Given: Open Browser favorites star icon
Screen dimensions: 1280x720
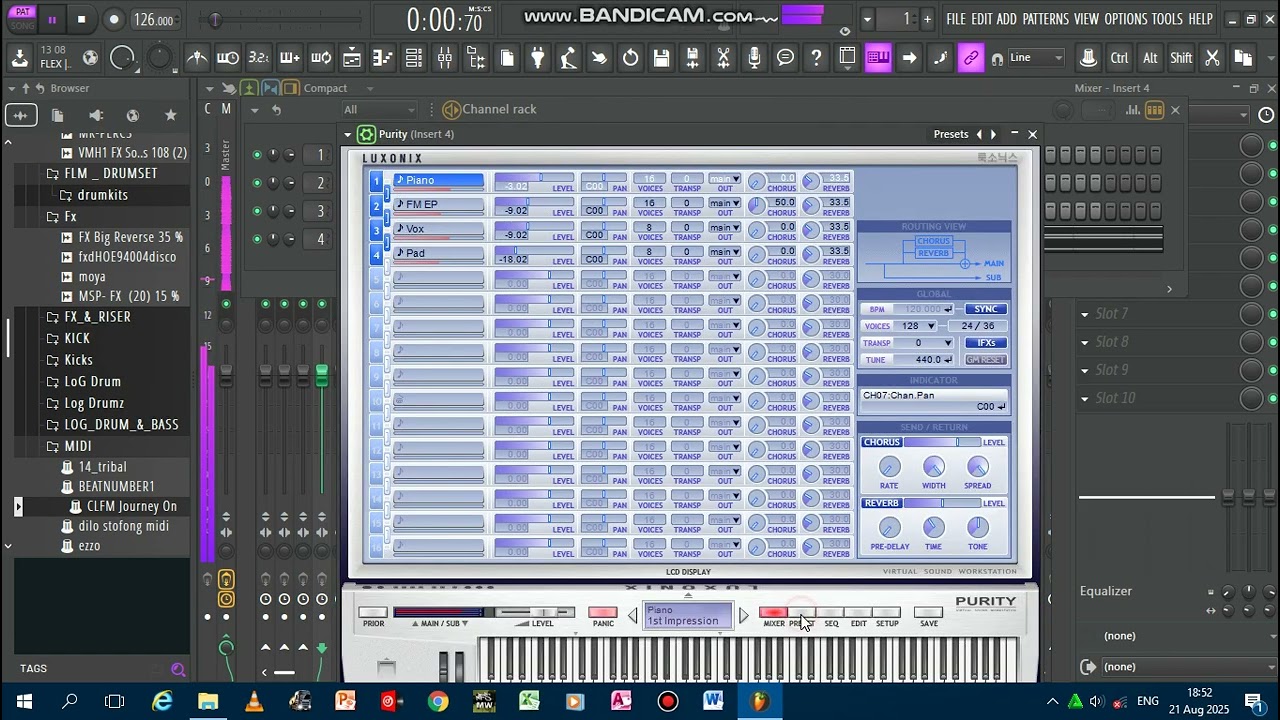Looking at the screenshot, I should 170,116.
